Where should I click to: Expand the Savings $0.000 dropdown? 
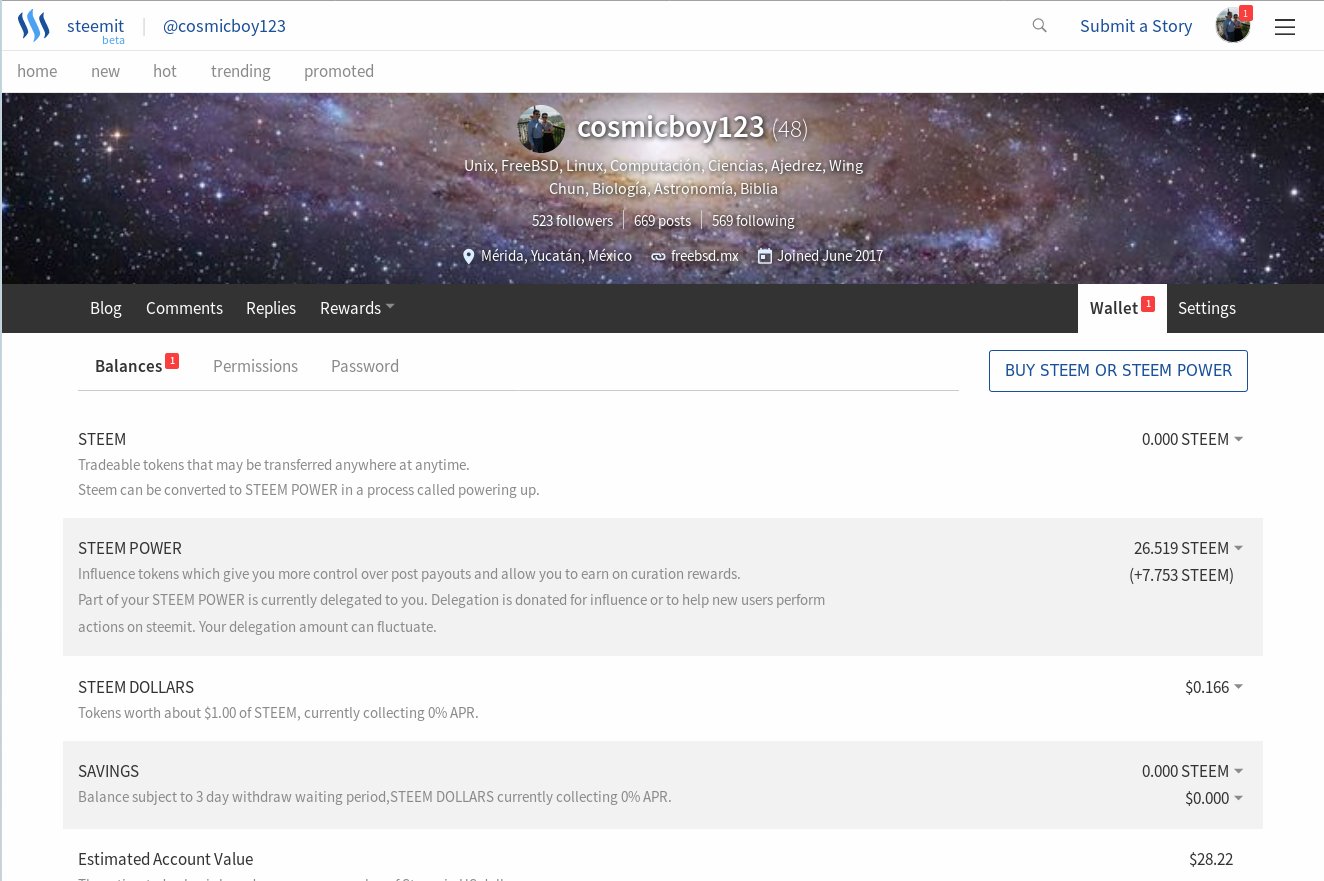(x=1214, y=798)
